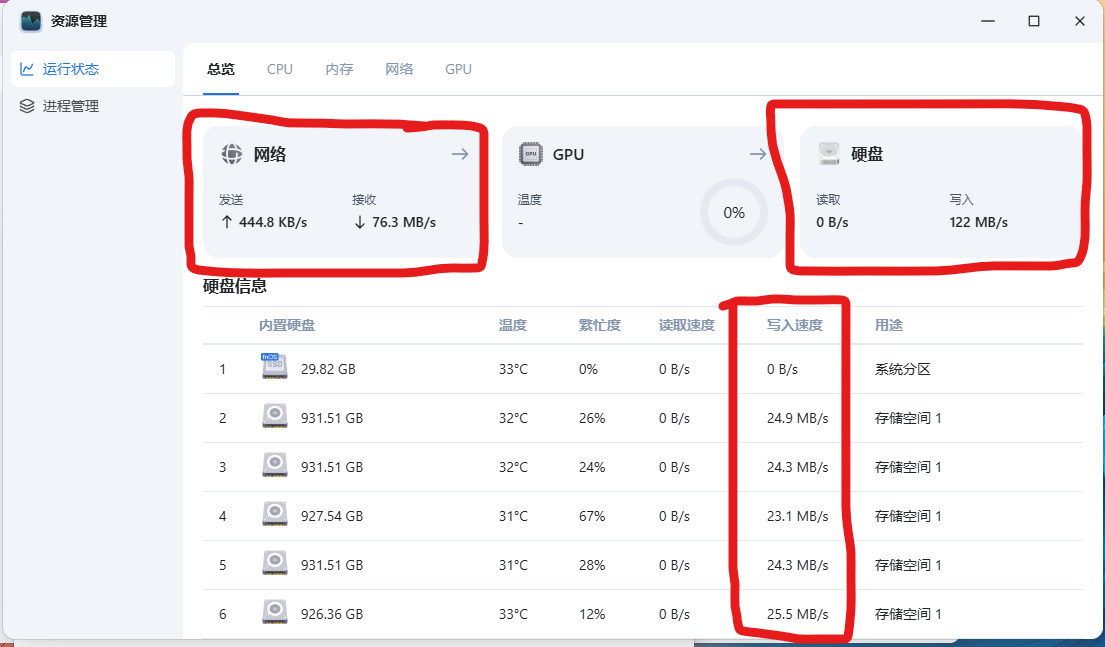Select the 网络 tab
The image size is (1105, 647).
click(398, 69)
